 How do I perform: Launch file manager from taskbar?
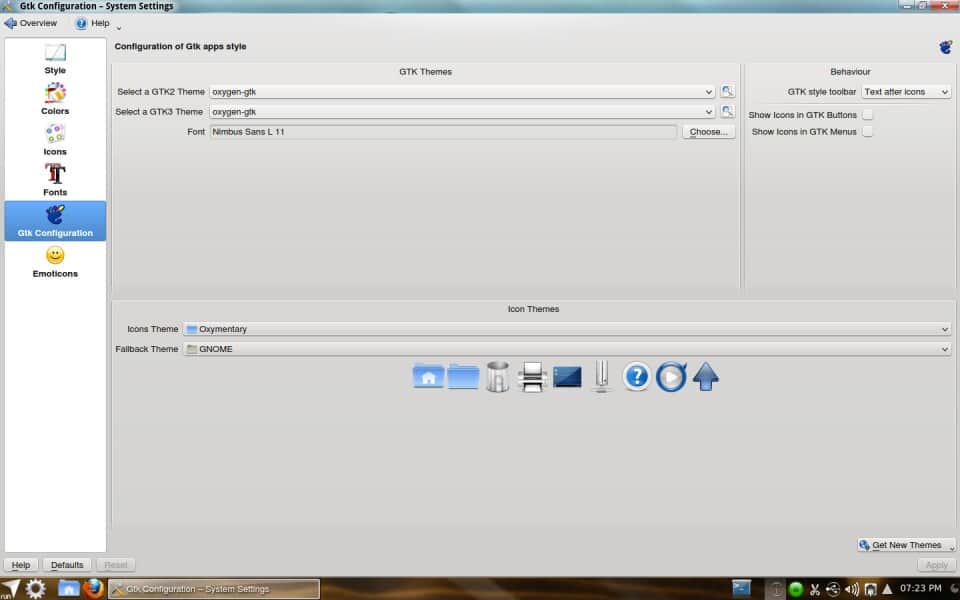tap(69, 589)
